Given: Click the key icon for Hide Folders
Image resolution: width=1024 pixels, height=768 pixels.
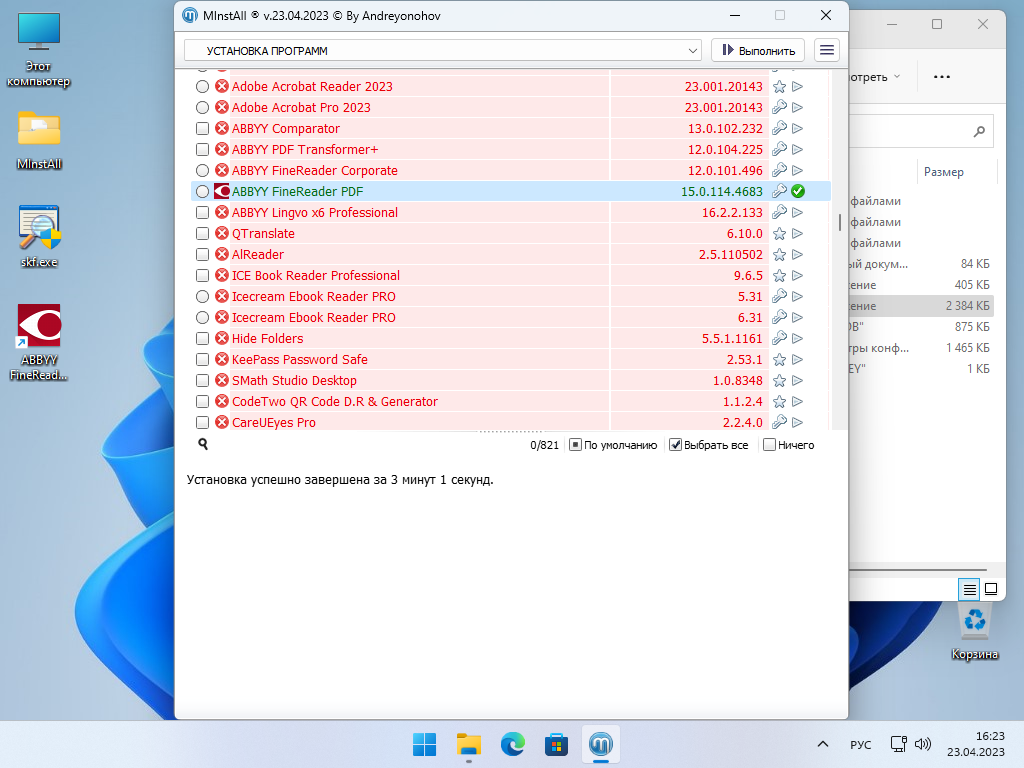Looking at the screenshot, I should click(779, 338).
